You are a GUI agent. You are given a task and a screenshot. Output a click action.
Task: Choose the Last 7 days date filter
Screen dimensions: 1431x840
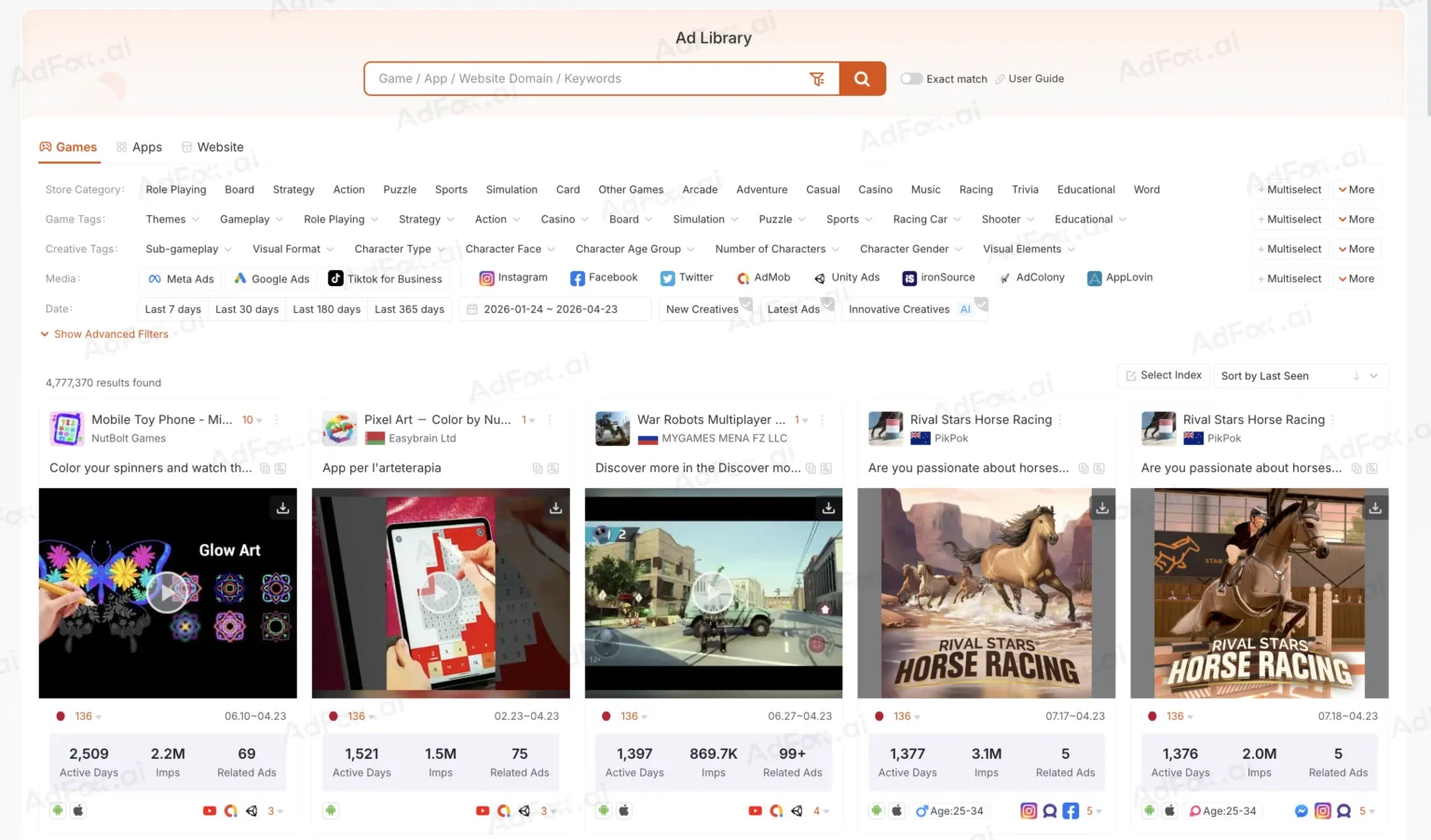(x=172, y=309)
